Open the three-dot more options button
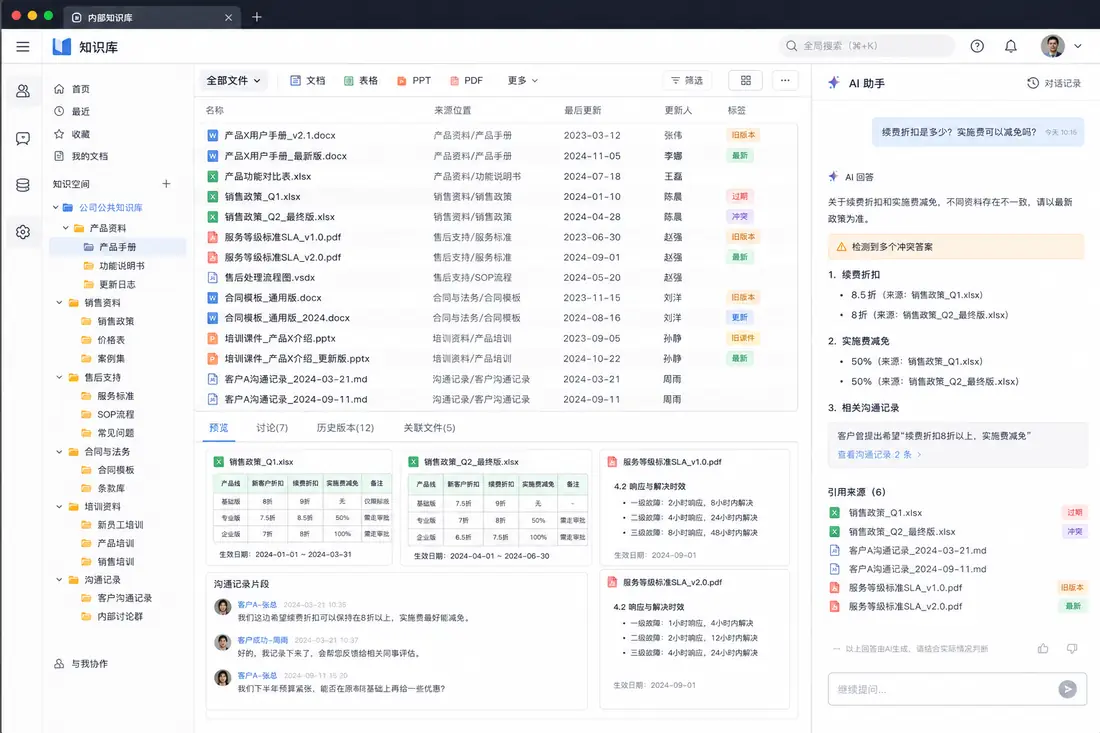 [x=785, y=81]
